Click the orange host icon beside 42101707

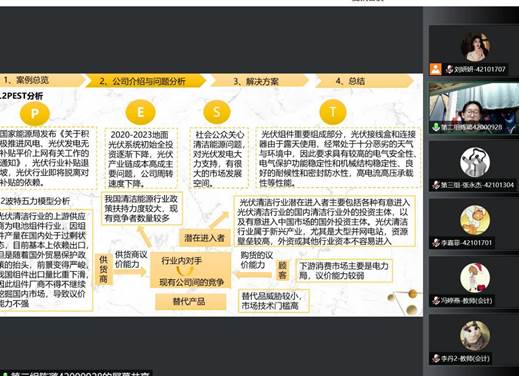(435, 69)
